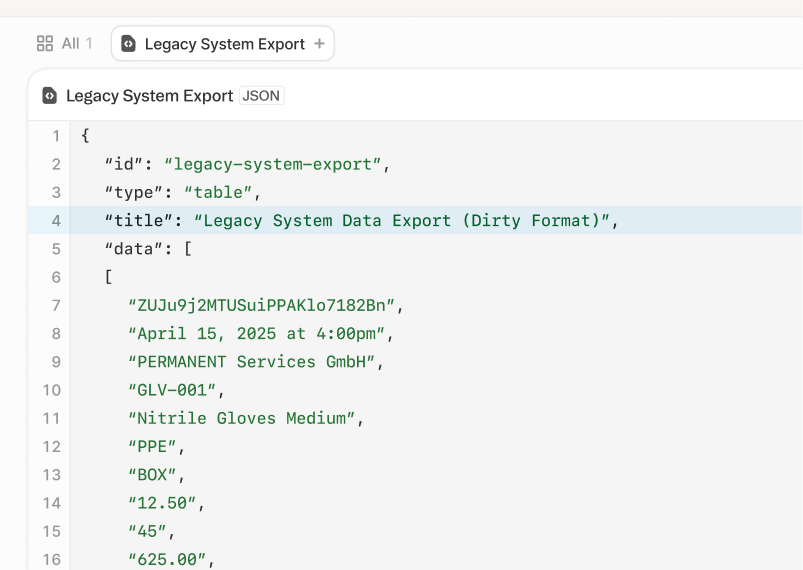Click line number 6 at the array bracket
This screenshot has width=803, height=570.
tap(56, 276)
